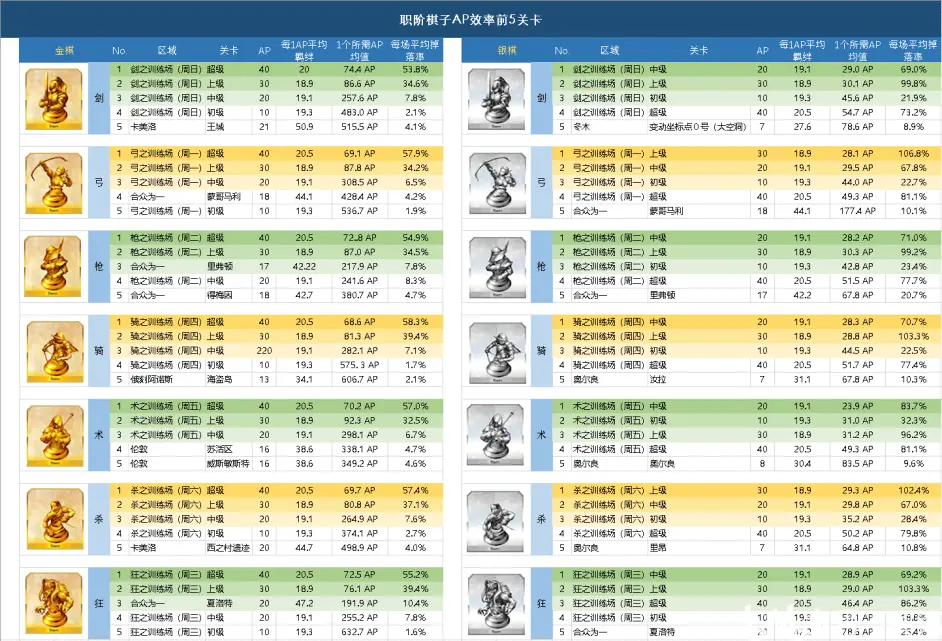Click 蒙哥马利 in the gold table
Viewport: 942px width, 641px height.
click(x=223, y=196)
